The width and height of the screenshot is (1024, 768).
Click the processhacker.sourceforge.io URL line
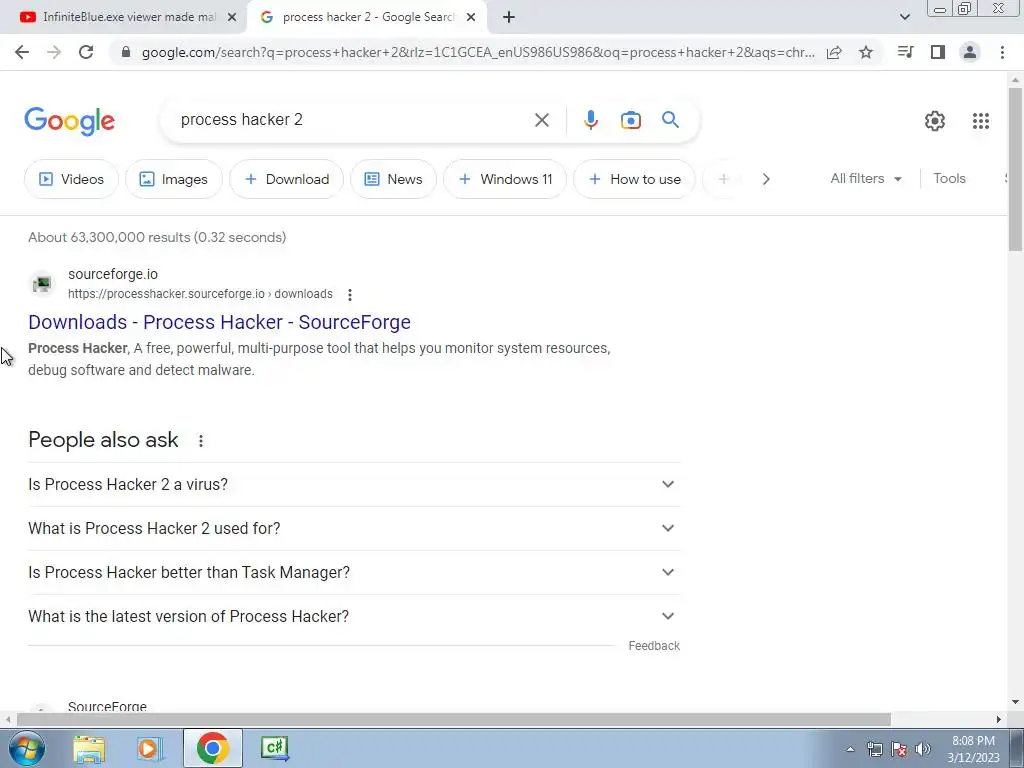[200, 294]
